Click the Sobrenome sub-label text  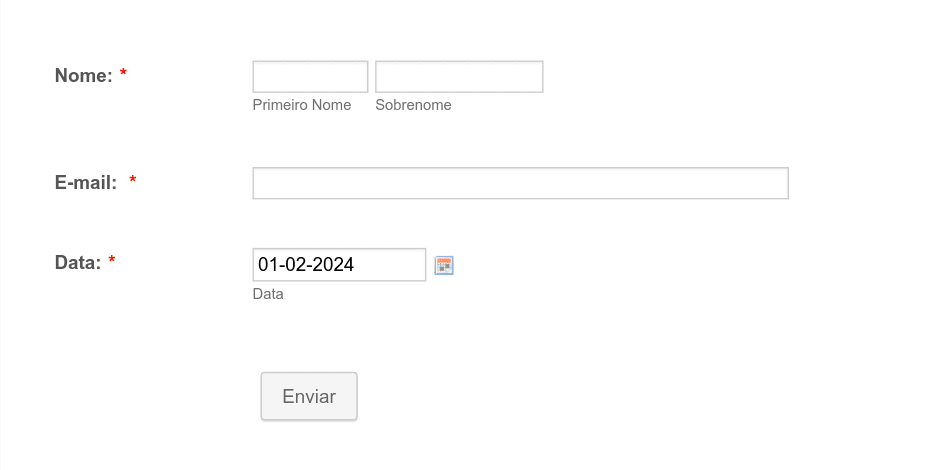click(413, 105)
